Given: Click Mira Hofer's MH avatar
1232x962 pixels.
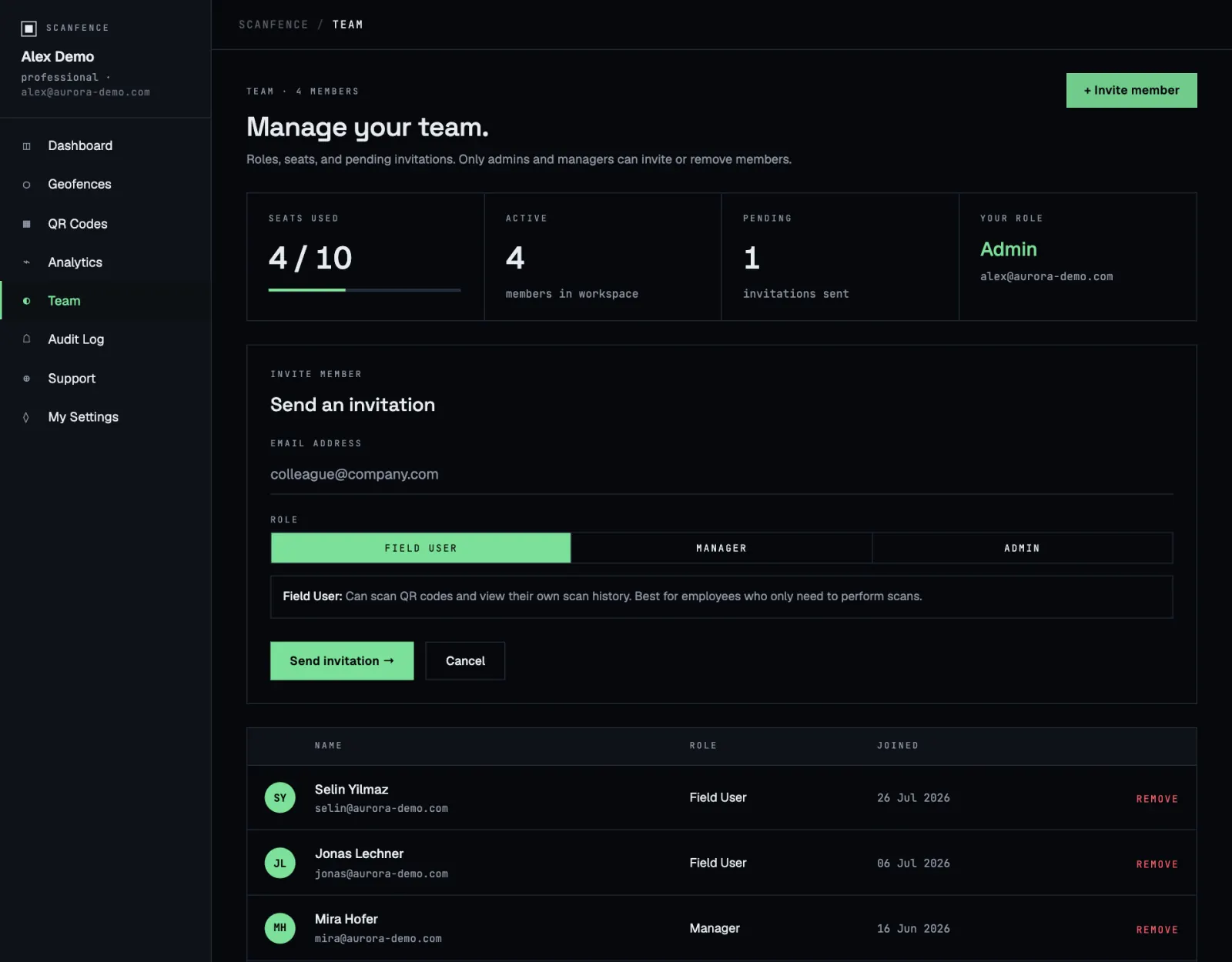Looking at the screenshot, I should [x=280, y=928].
